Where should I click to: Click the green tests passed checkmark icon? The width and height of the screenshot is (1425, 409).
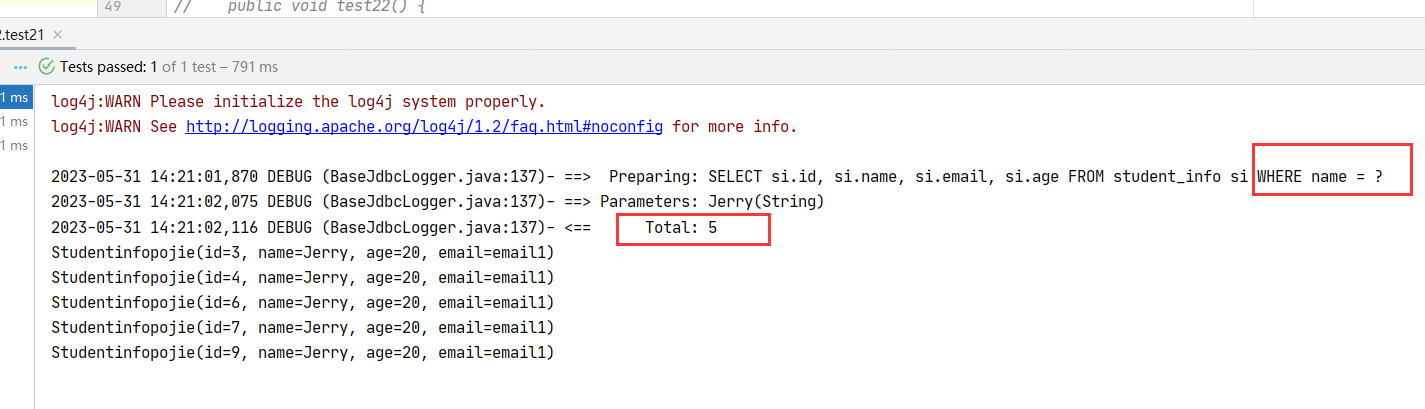tap(46, 67)
